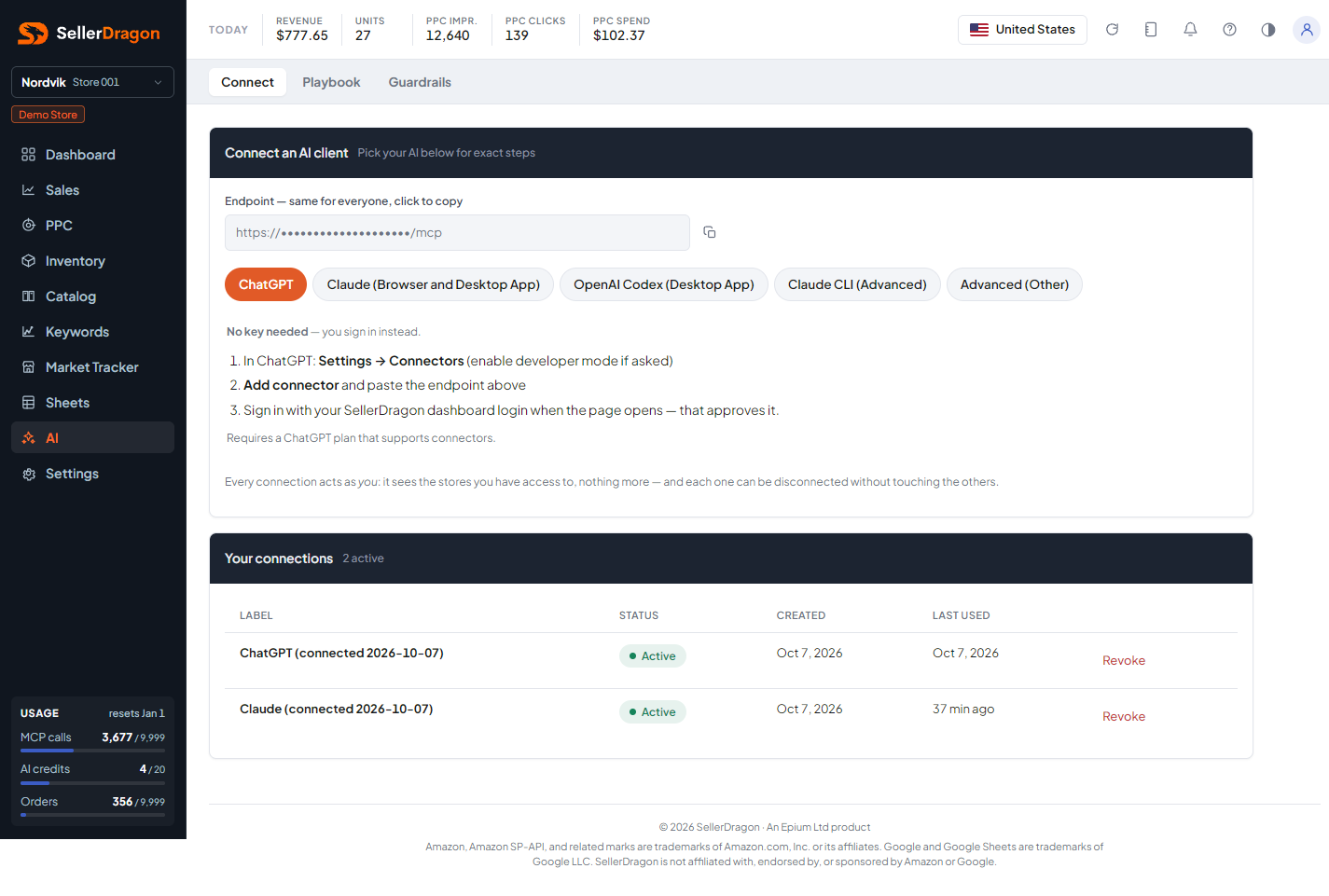Open the PPC page in the sidebar
Screen dimensions: 1329x896
tap(92, 226)
